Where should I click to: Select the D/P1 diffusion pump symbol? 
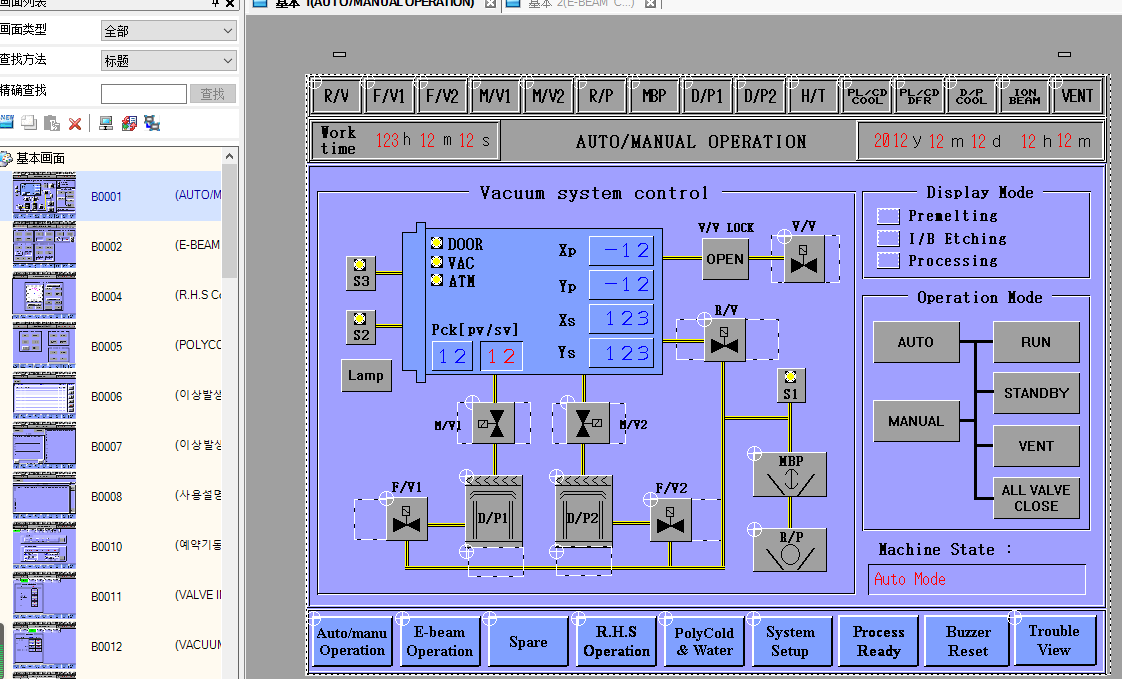coord(494,513)
